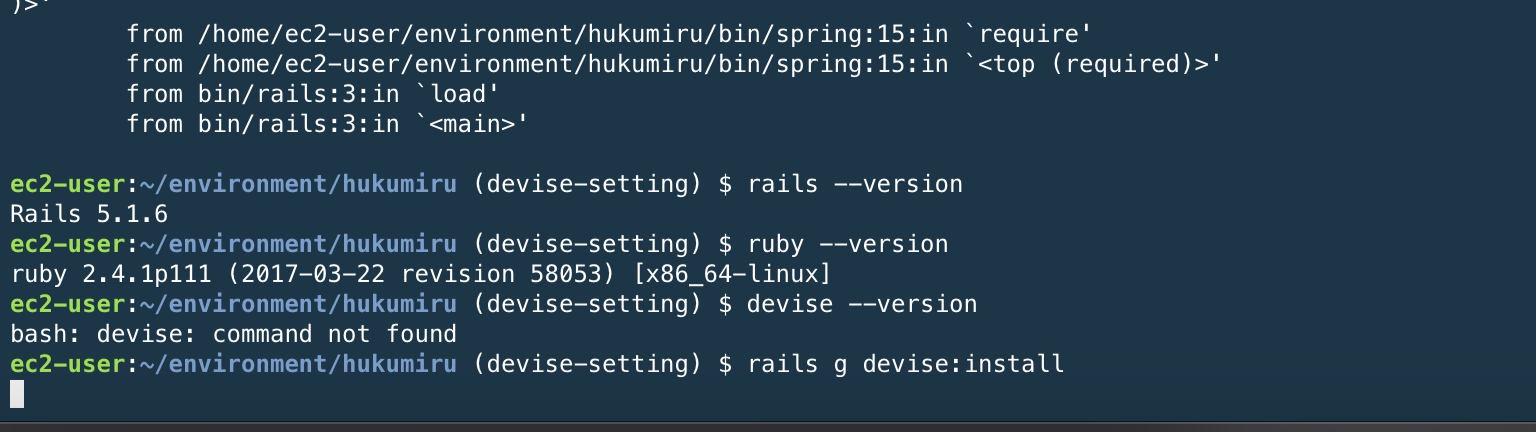Click the stack trace line ending in `load'
1536x432 pixels.
tap(313, 94)
